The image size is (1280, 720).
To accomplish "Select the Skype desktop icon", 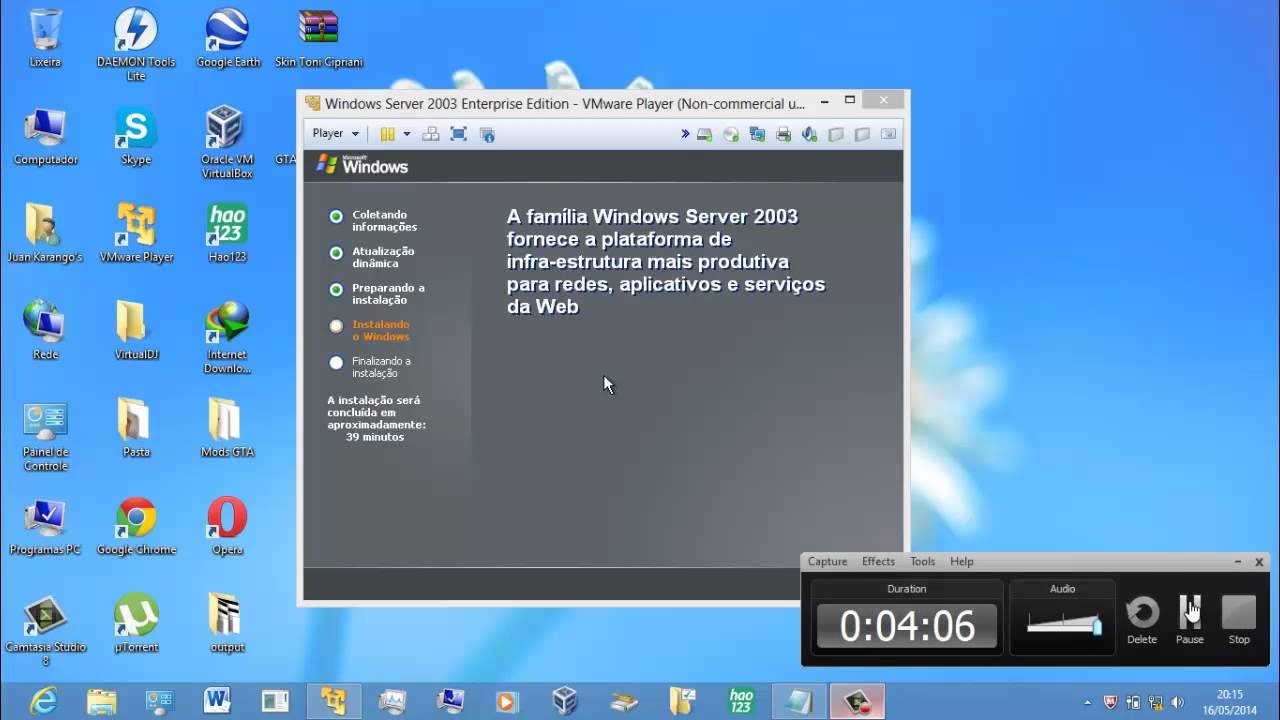I will tap(136, 137).
